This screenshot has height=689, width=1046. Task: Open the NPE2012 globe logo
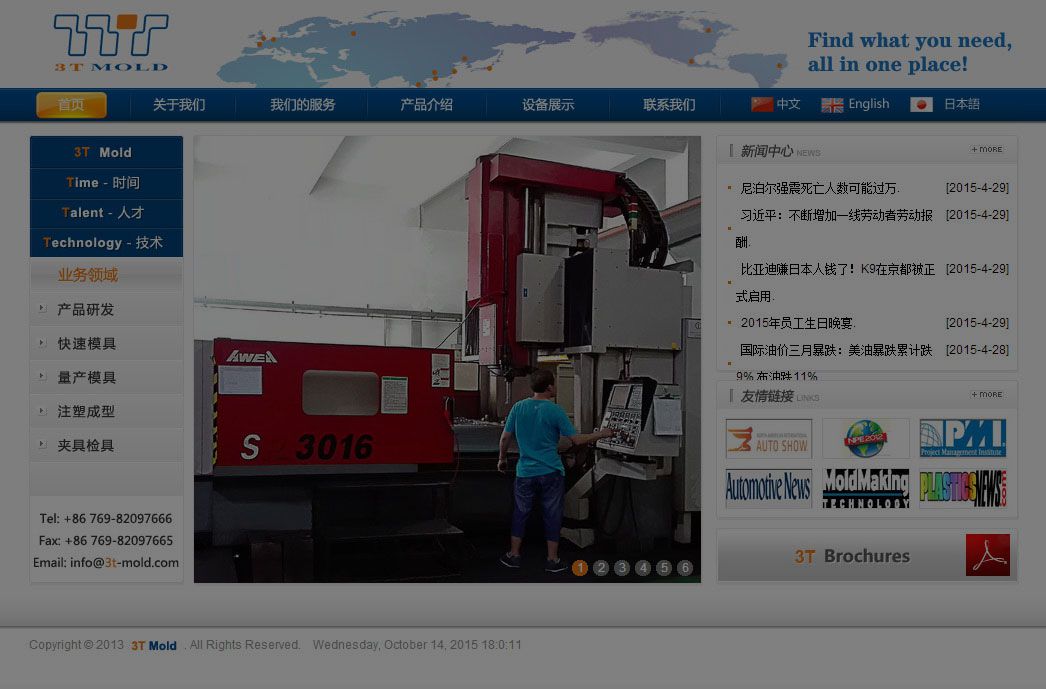(x=865, y=438)
